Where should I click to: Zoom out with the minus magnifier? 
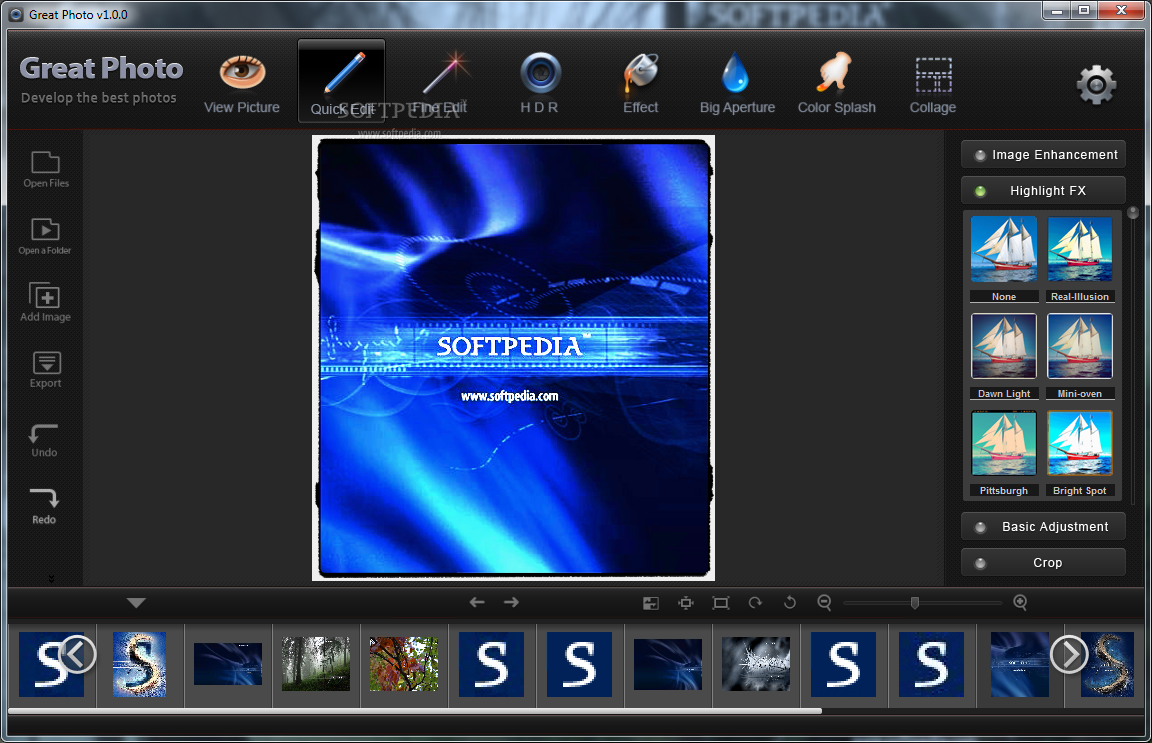pos(824,603)
